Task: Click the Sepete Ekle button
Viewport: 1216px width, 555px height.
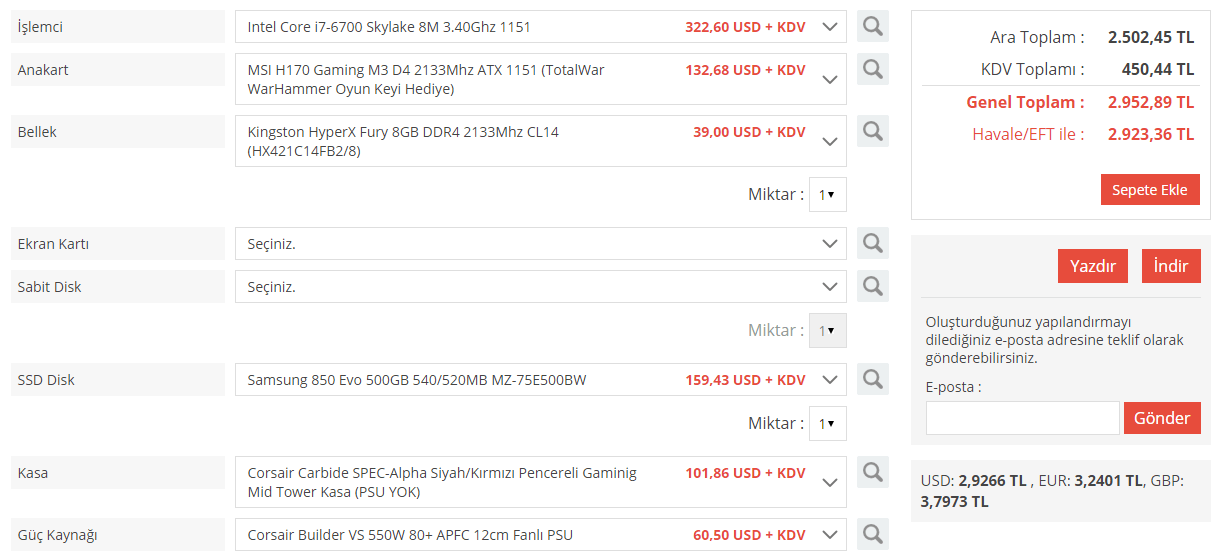Action: (x=1150, y=190)
